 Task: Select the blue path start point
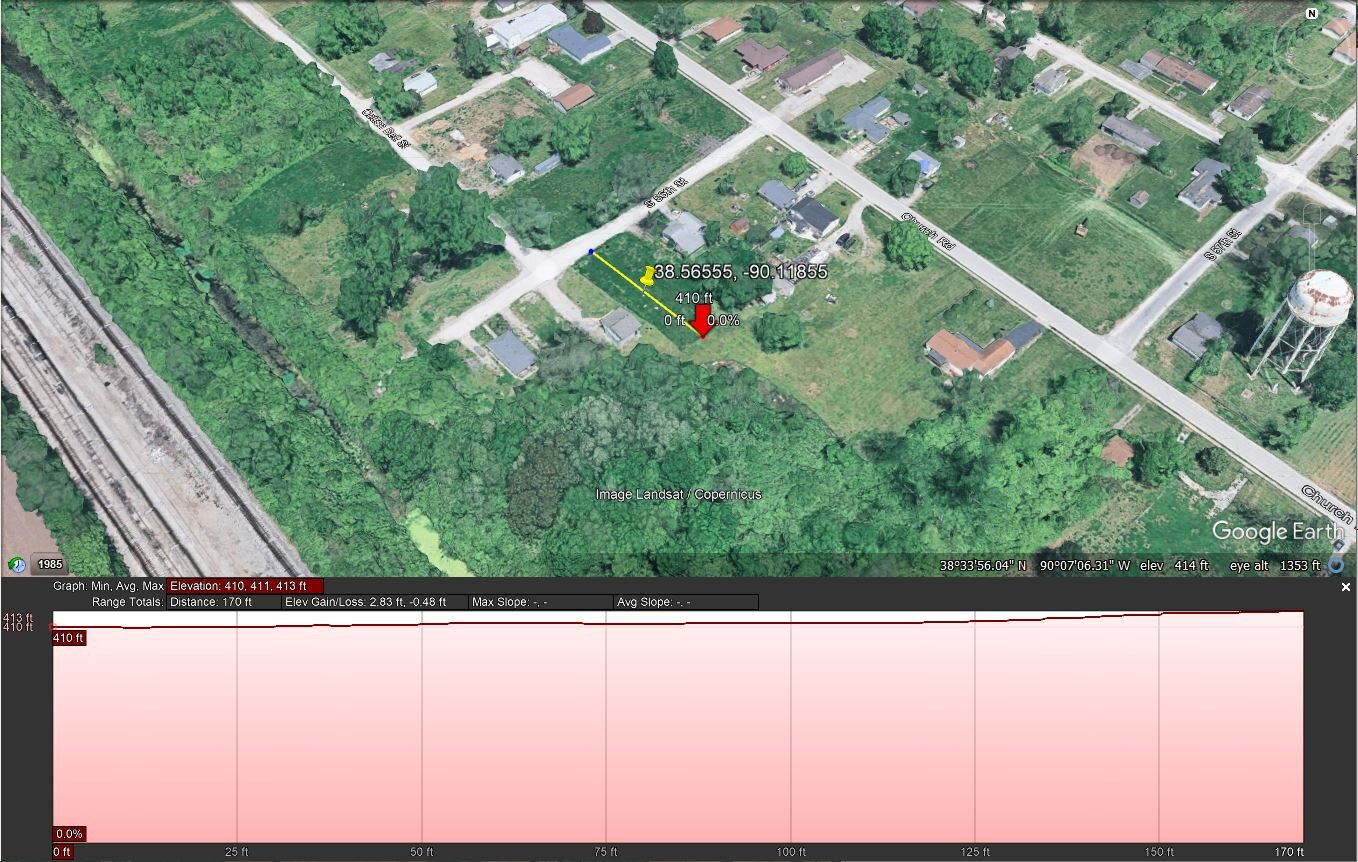pos(591,252)
